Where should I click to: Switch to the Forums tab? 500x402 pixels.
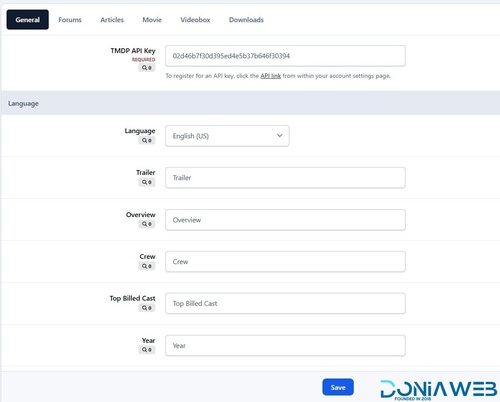70,20
